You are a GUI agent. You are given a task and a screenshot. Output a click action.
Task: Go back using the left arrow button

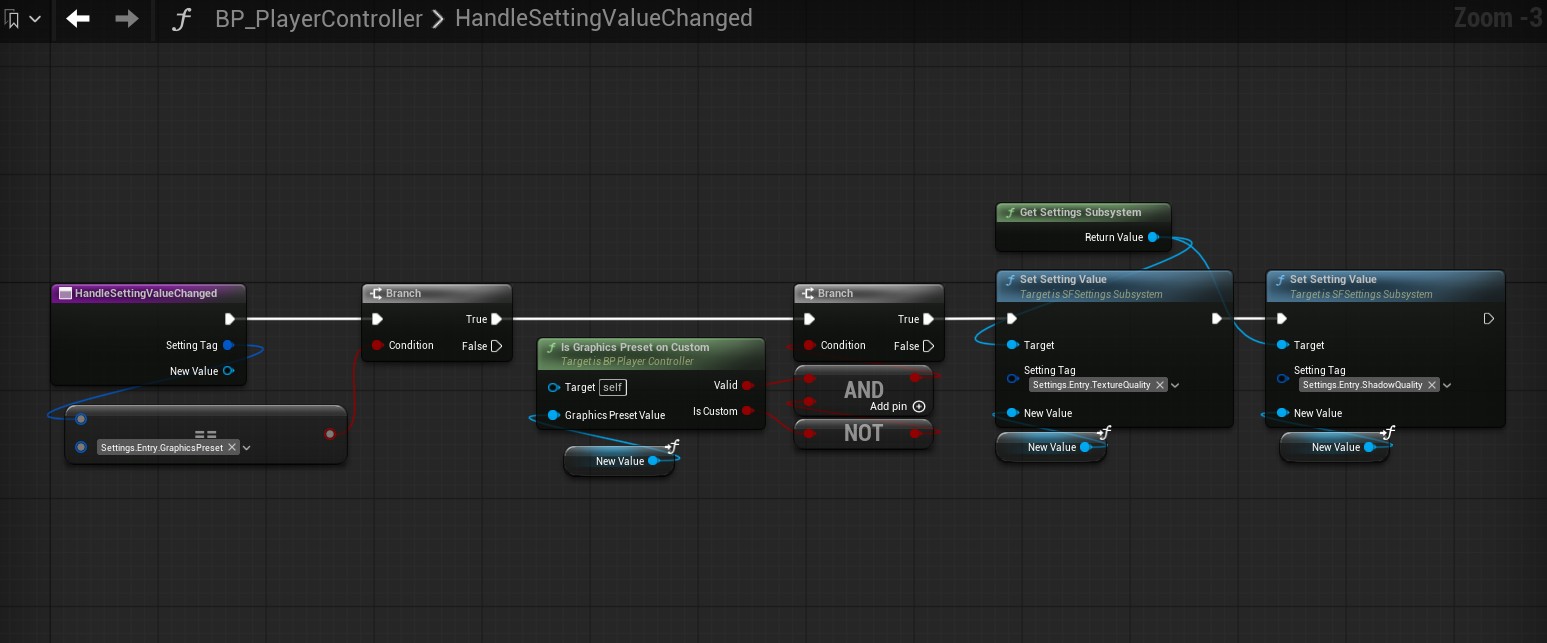tap(78, 18)
